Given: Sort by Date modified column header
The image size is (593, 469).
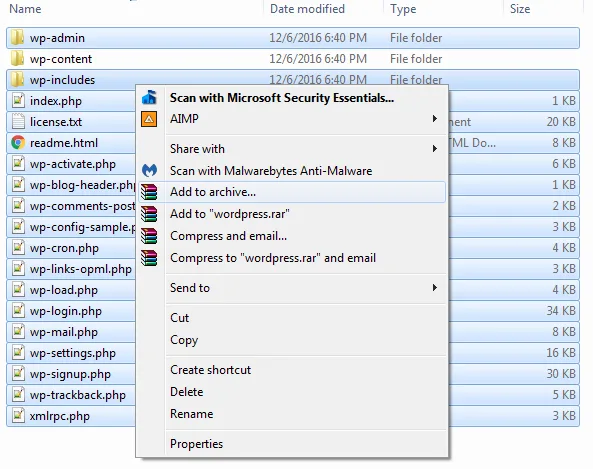Looking at the screenshot, I should pos(307,9).
